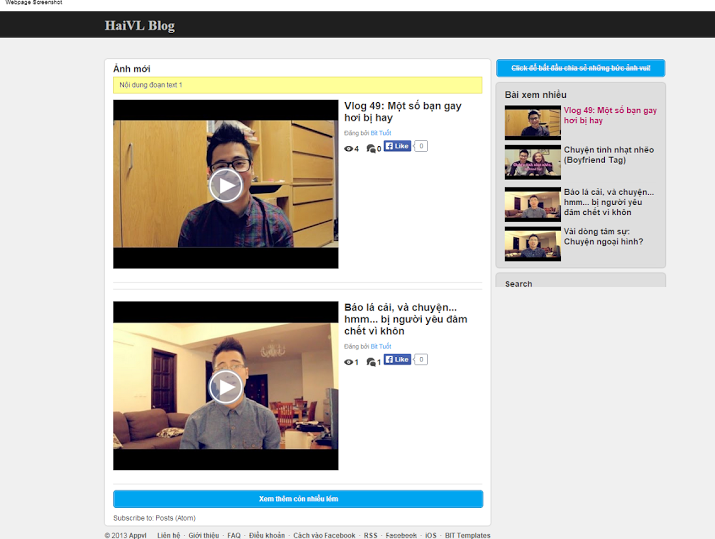Click comments icon on Vlog 49 post
The height and width of the screenshot is (539, 715).
(371, 149)
